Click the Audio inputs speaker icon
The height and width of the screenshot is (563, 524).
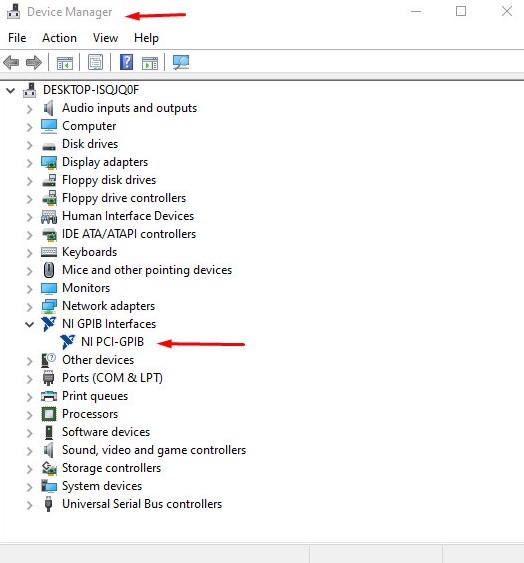[x=48, y=108]
